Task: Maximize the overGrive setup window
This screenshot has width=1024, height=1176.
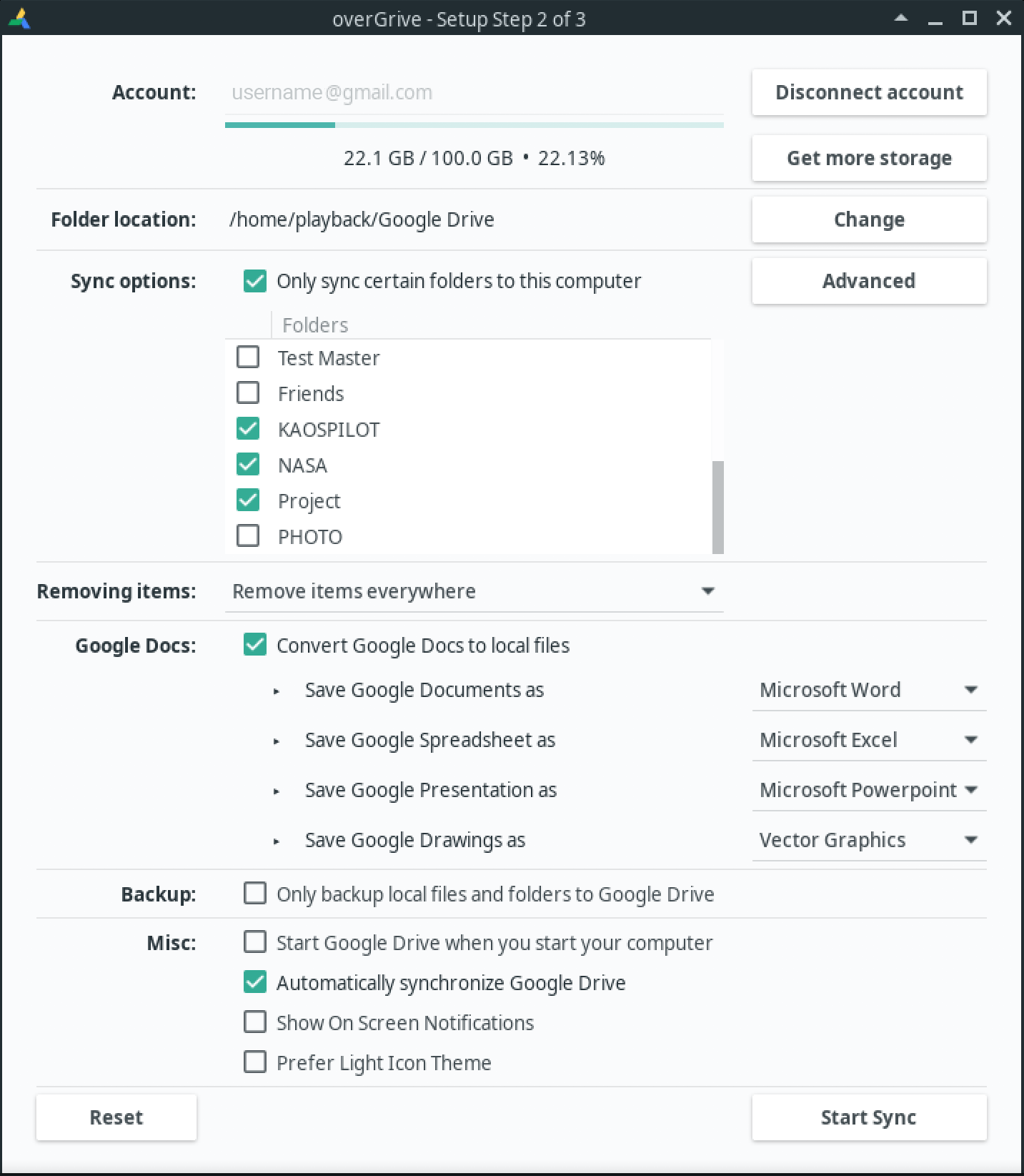Action: 970,19
